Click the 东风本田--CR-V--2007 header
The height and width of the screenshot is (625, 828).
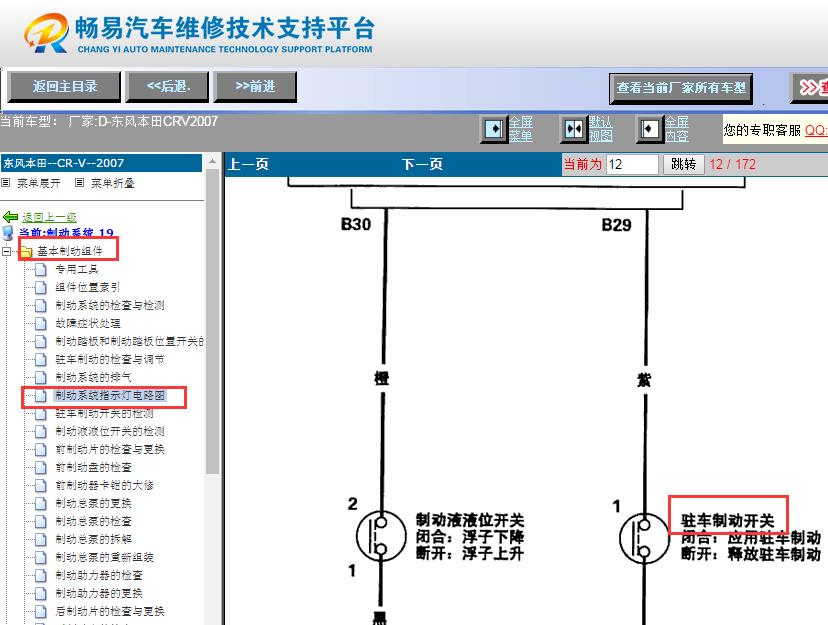(101, 163)
